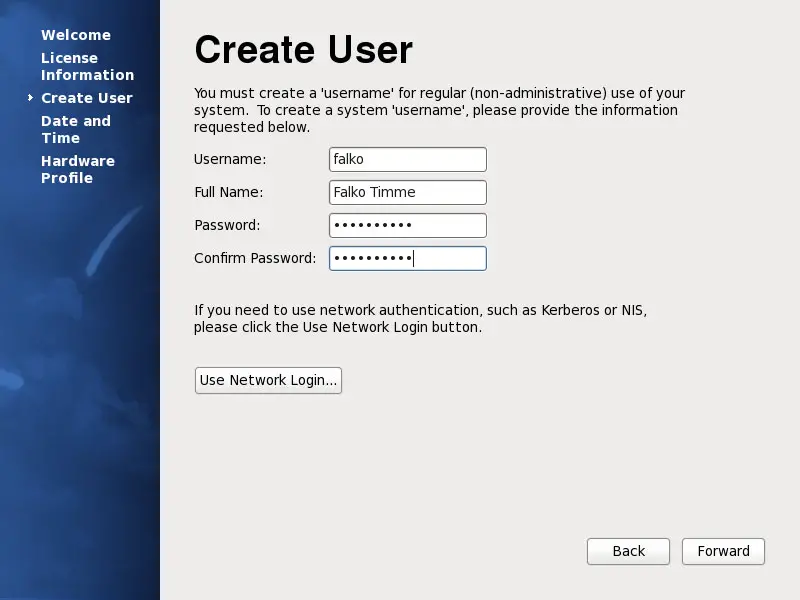The image size is (800, 600).
Task: Proceed with the Forward button
Action: tap(723, 552)
